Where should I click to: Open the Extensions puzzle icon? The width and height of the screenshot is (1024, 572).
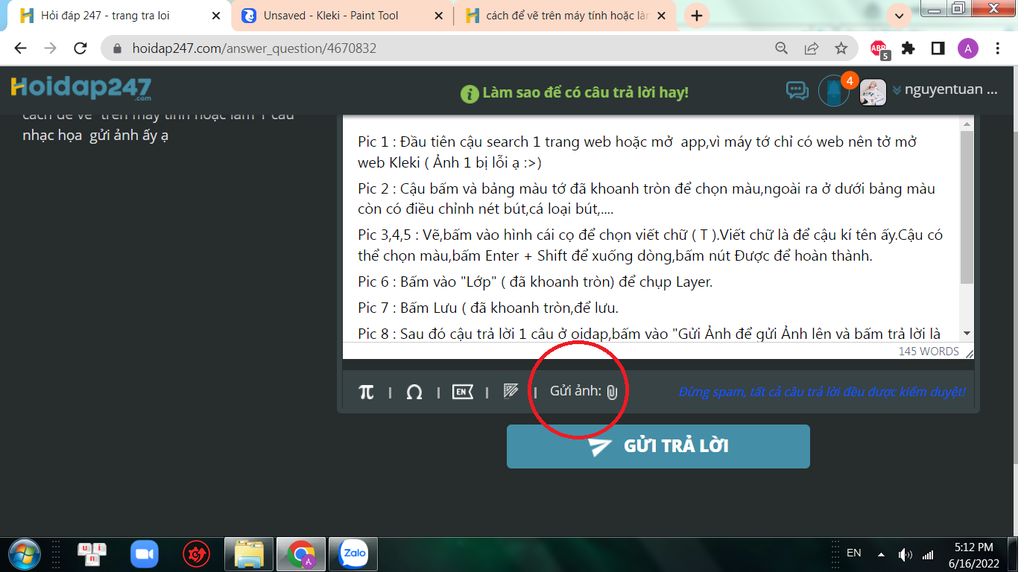click(x=908, y=48)
